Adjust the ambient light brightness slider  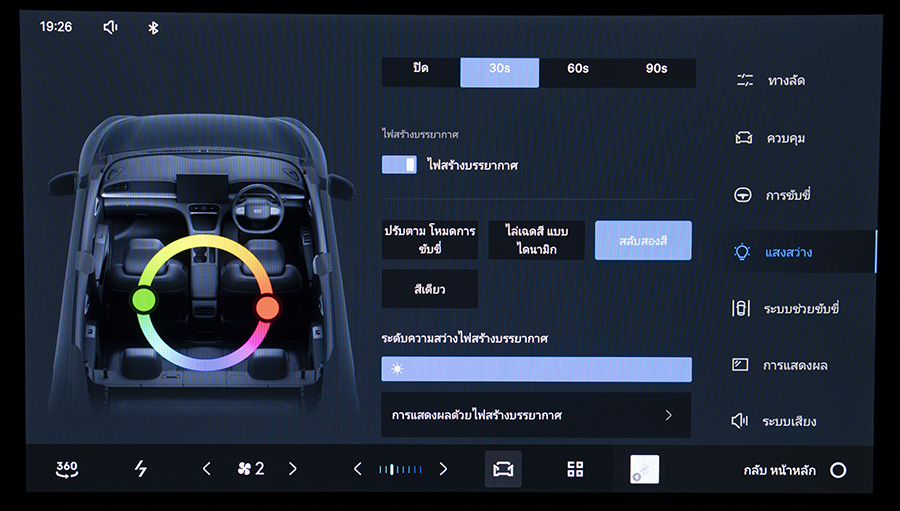536,370
